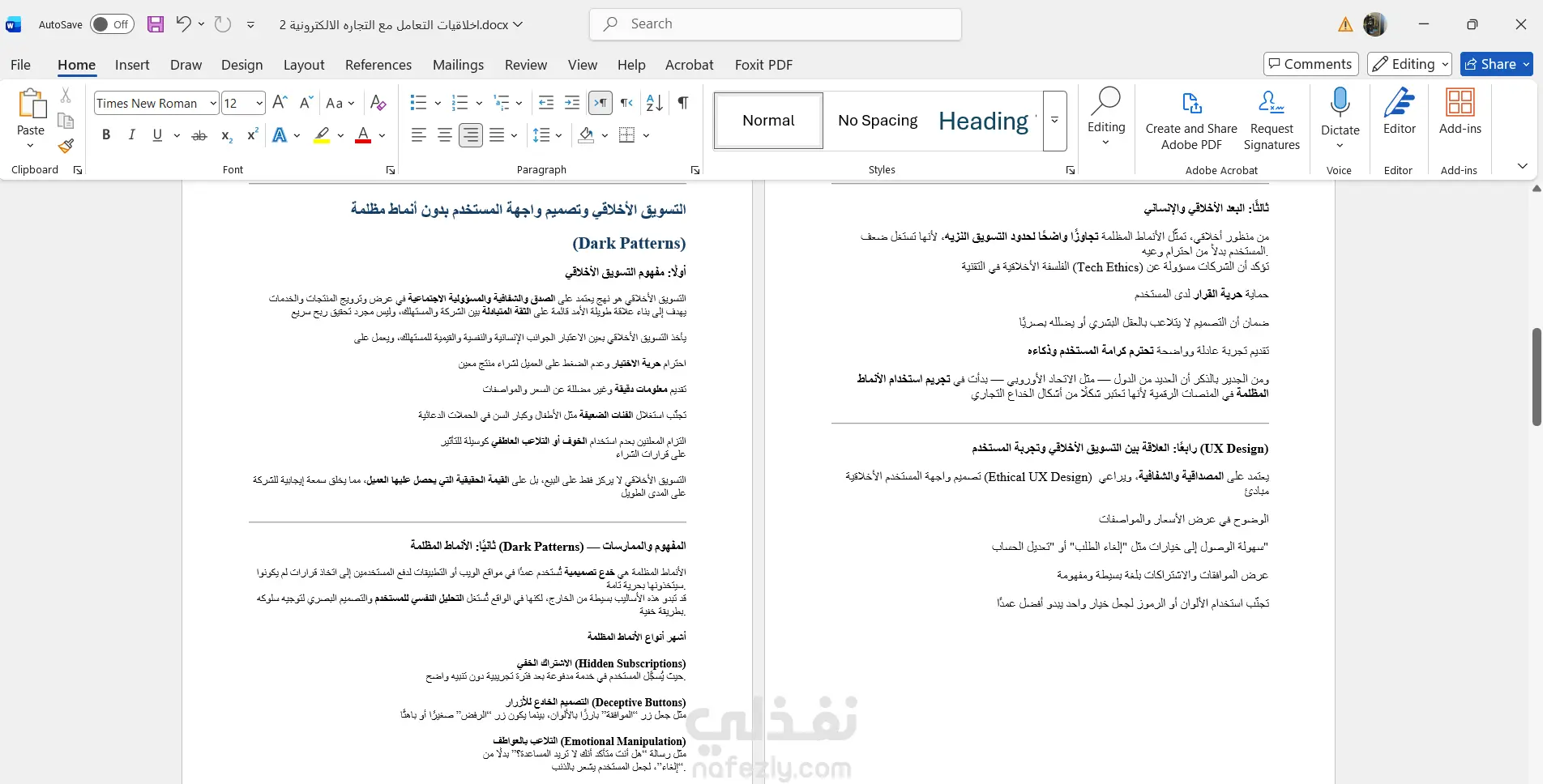Apply superscript formatting
Image resolution: width=1543 pixels, height=784 pixels.
[253, 135]
